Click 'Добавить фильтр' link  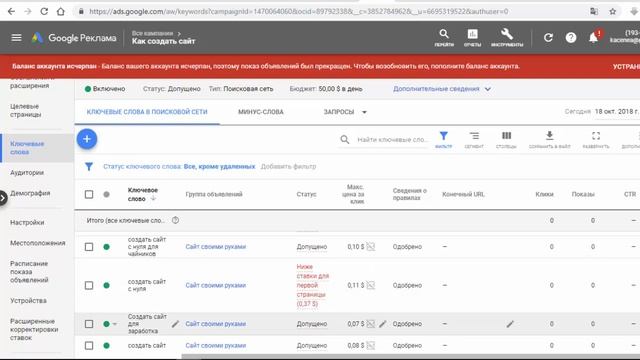pyautogui.click(x=288, y=167)
